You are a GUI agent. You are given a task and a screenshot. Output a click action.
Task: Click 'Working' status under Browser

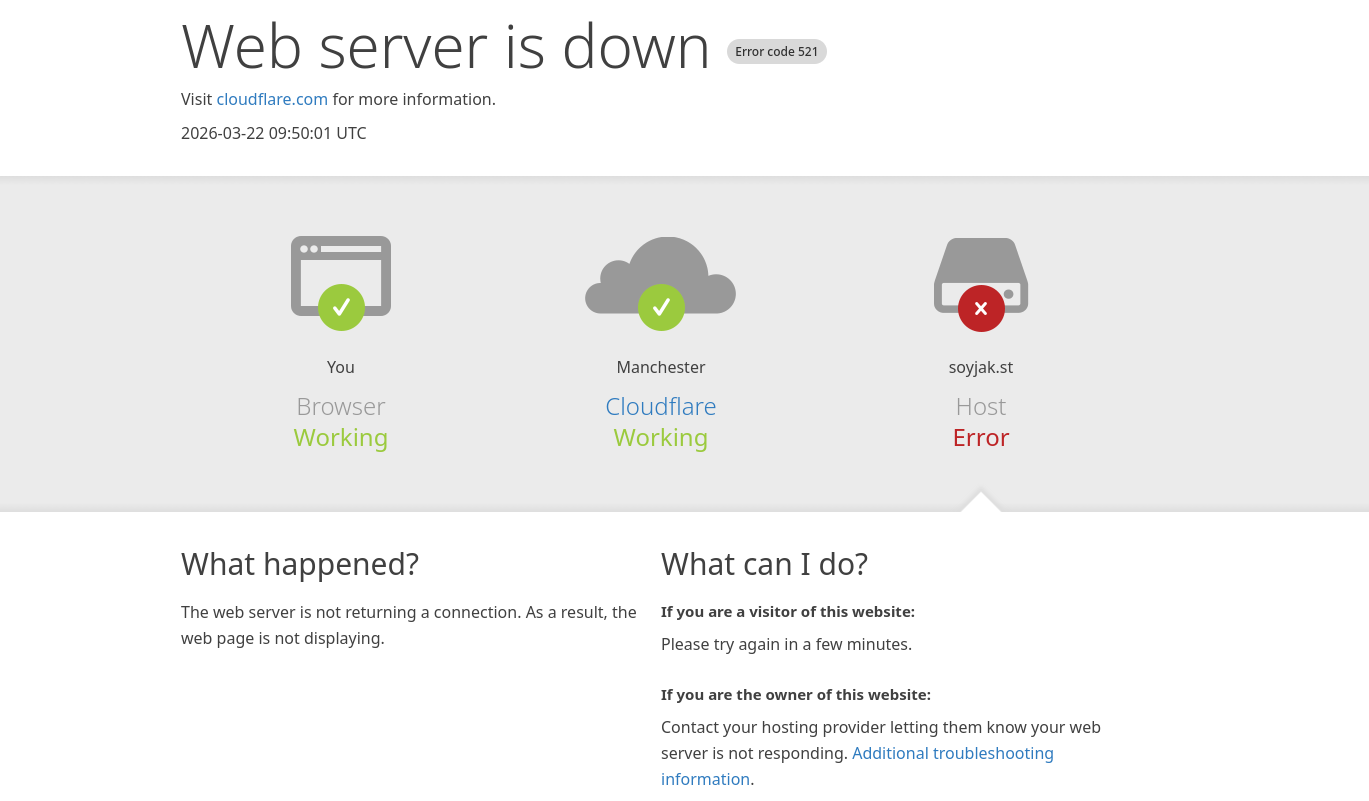coord(341,438)
